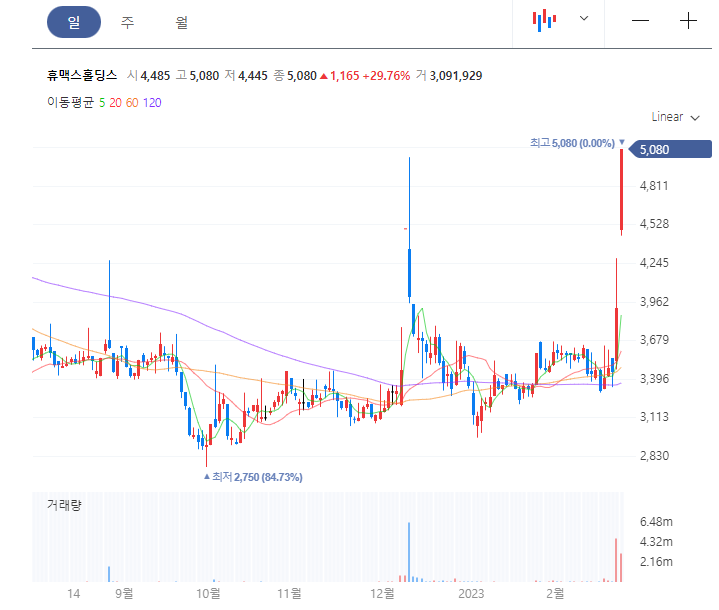The image size is (719, 610).
Task: Select the 일 (daily) chart tab
Action: tap(74, 22)
